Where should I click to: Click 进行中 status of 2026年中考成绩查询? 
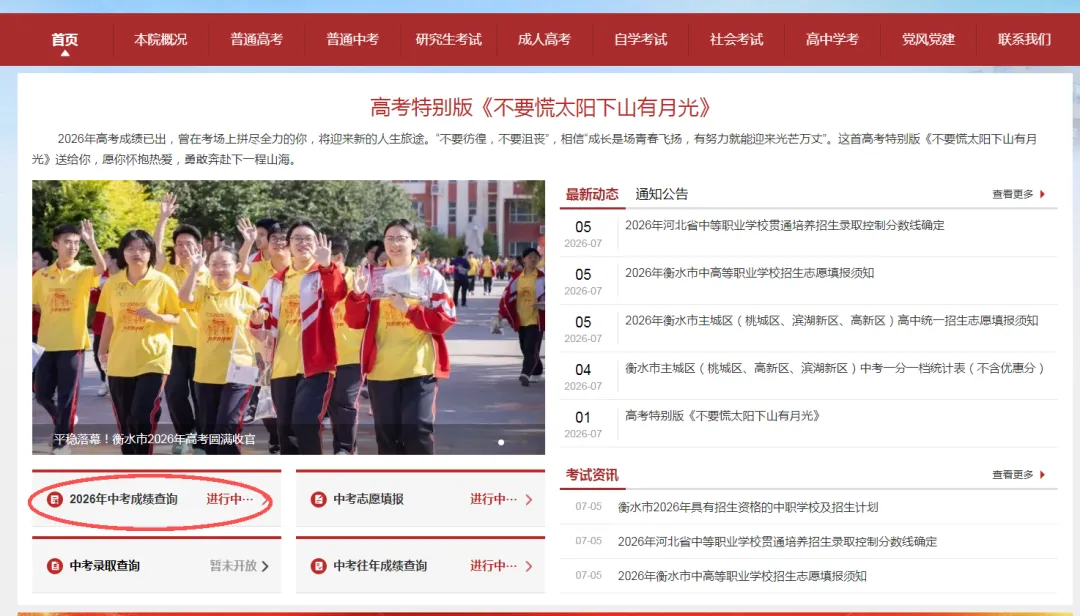(229, 499)
